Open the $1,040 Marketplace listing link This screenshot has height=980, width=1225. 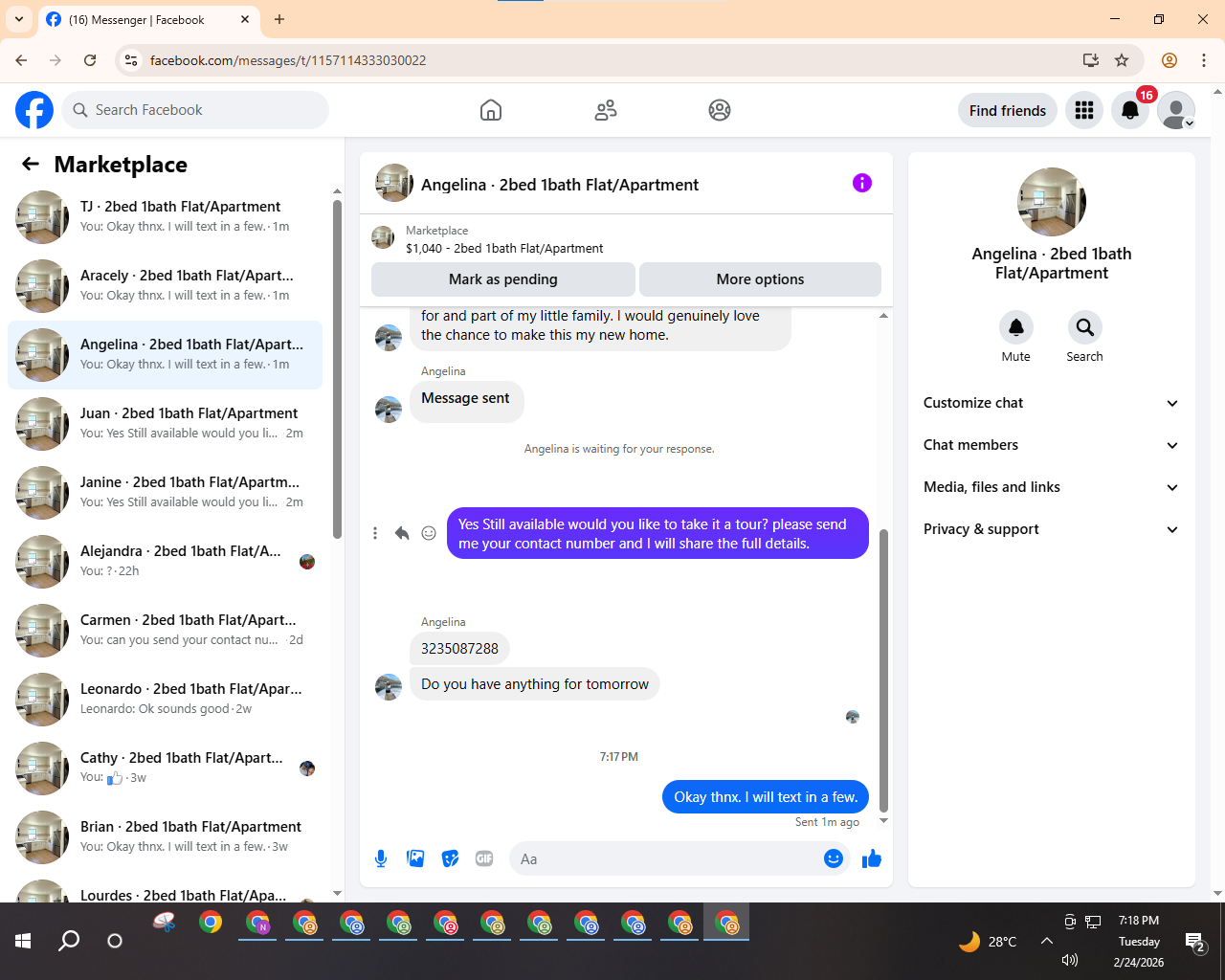(504, 248)
